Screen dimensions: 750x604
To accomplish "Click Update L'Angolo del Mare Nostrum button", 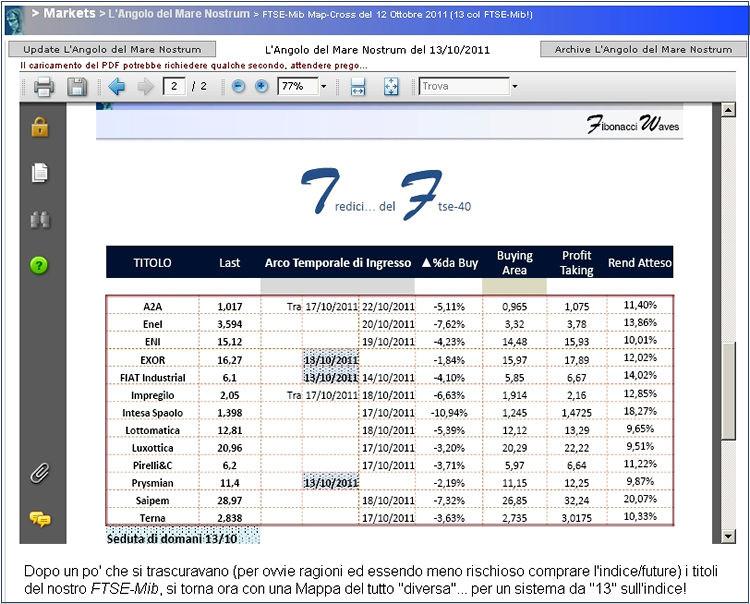I will 112,49.
